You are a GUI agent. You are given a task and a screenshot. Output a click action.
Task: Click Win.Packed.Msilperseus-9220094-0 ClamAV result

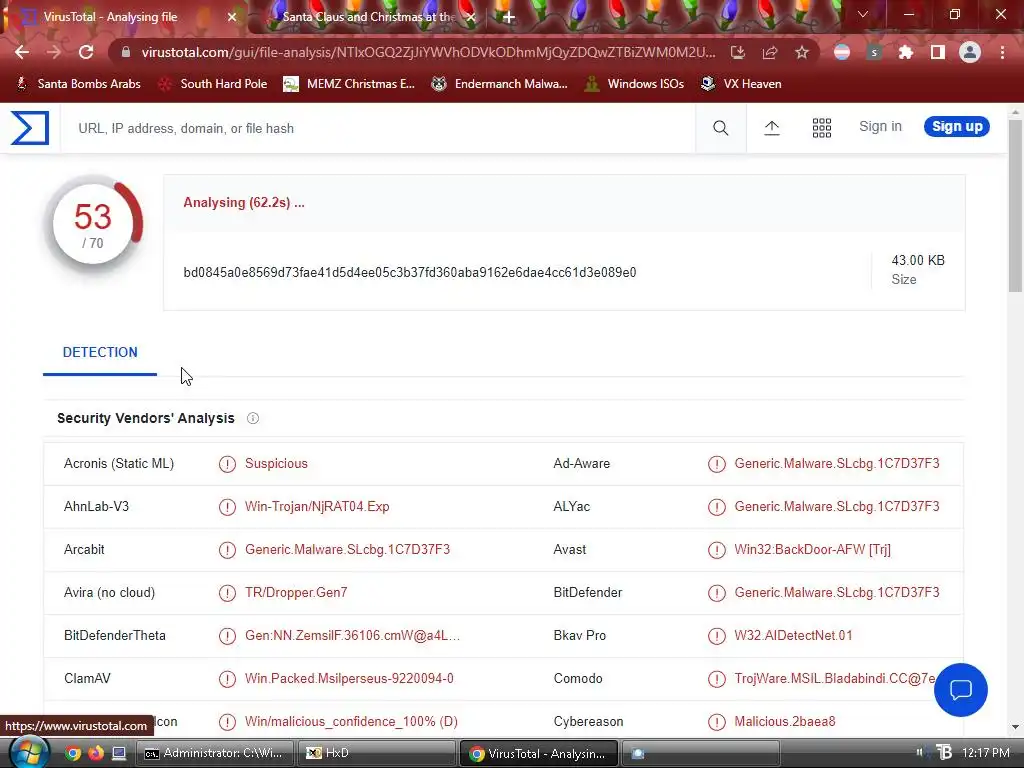(349, 679)
